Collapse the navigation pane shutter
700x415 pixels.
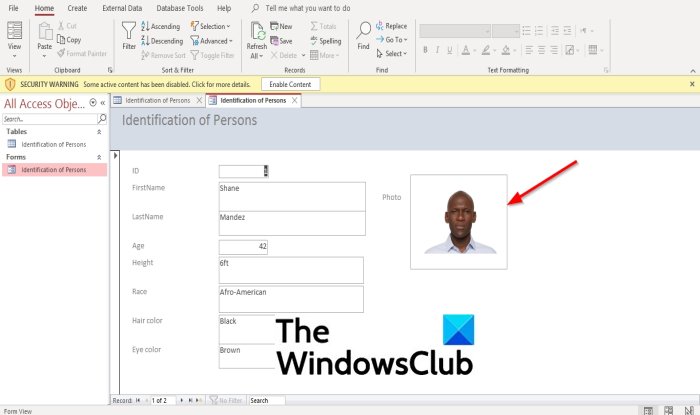tap(103, 103)
